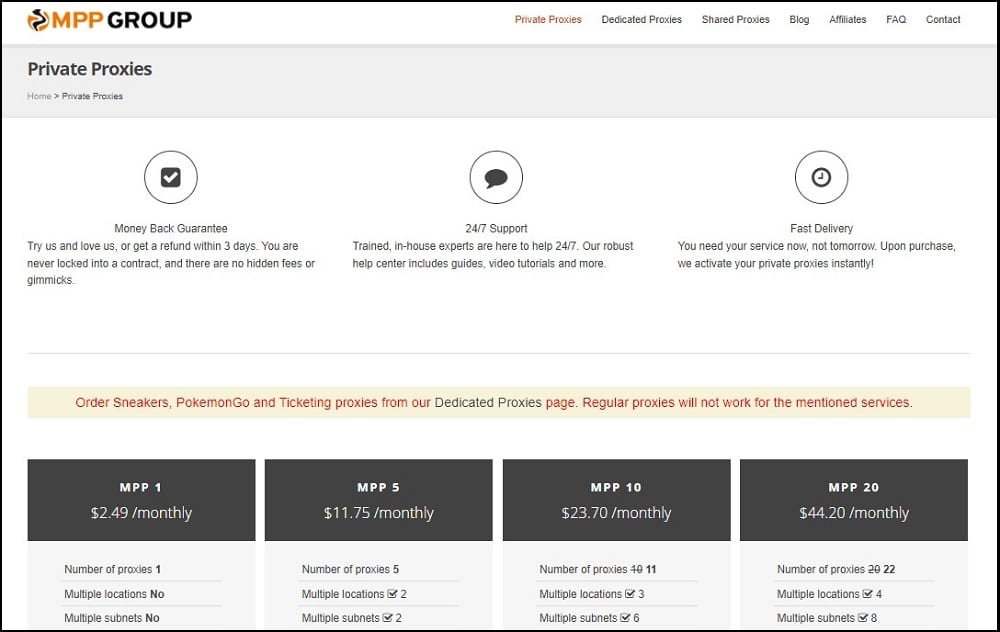The image size is (1000, 632).
Task: Follow the Dedicated Proxies link in the notice
Action: [488, 402]
